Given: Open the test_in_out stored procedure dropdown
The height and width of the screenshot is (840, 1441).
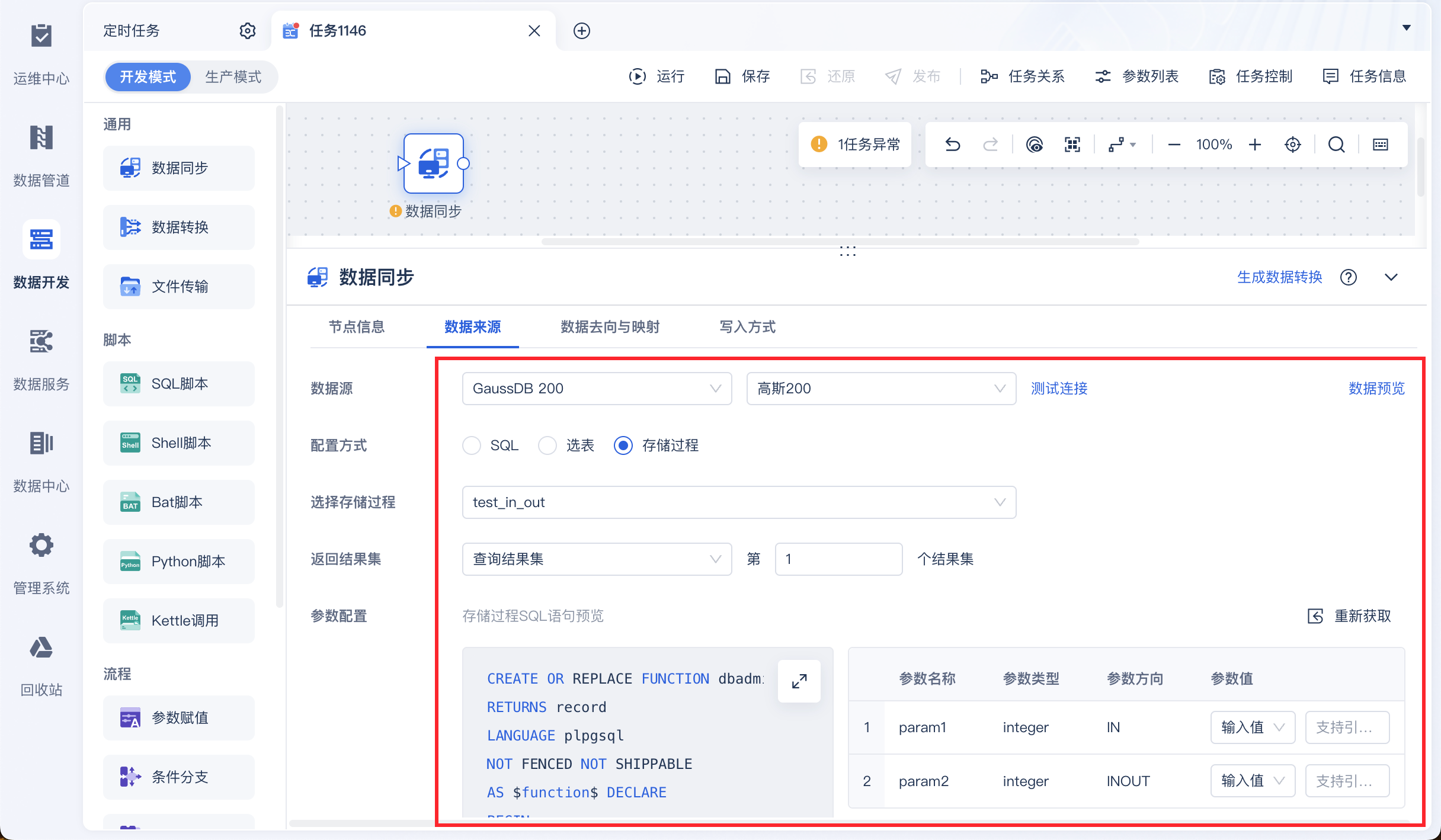Looking at the screenshot, I should point(738,502).
